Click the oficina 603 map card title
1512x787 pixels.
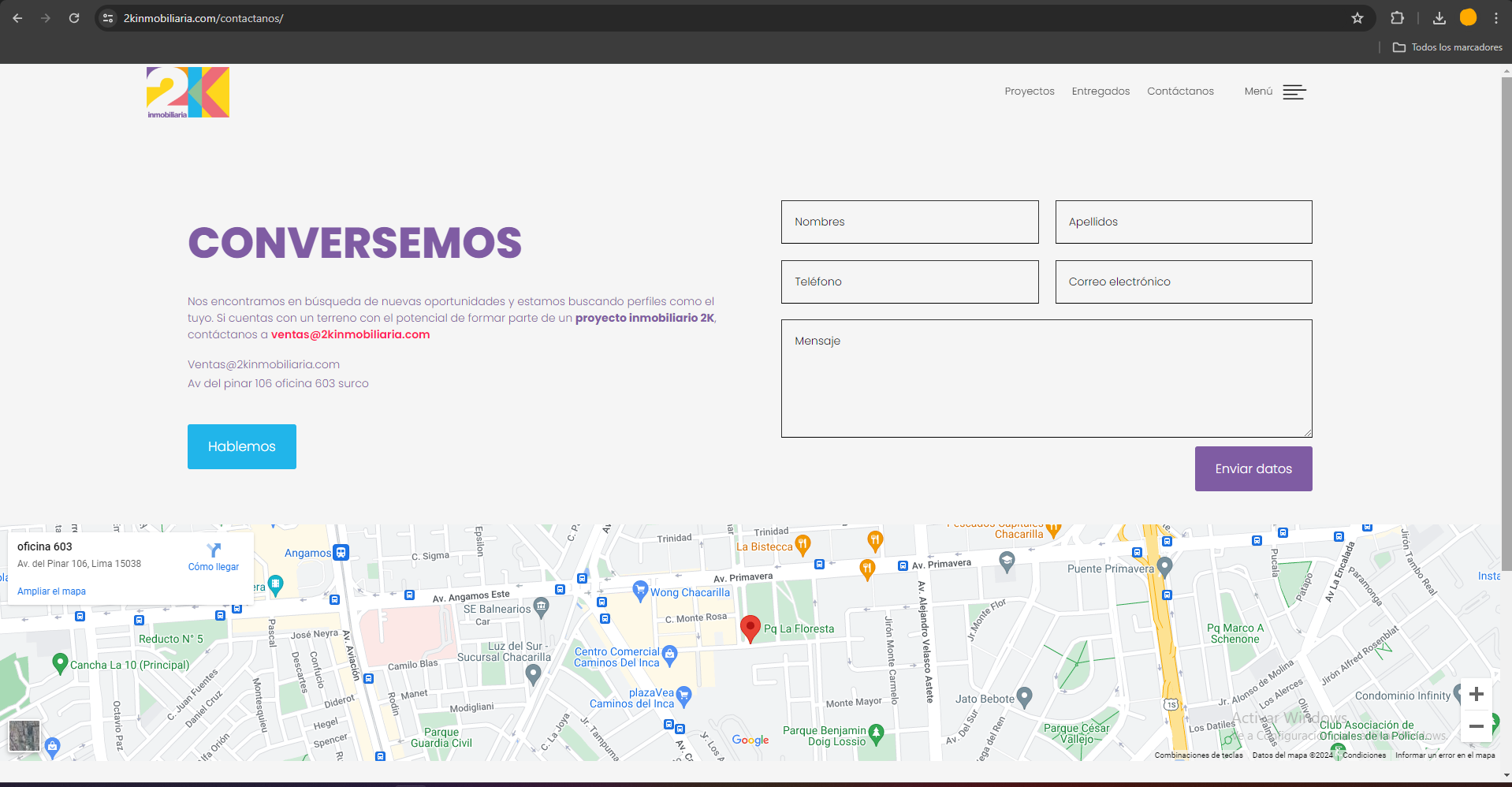tap(45, 546)
